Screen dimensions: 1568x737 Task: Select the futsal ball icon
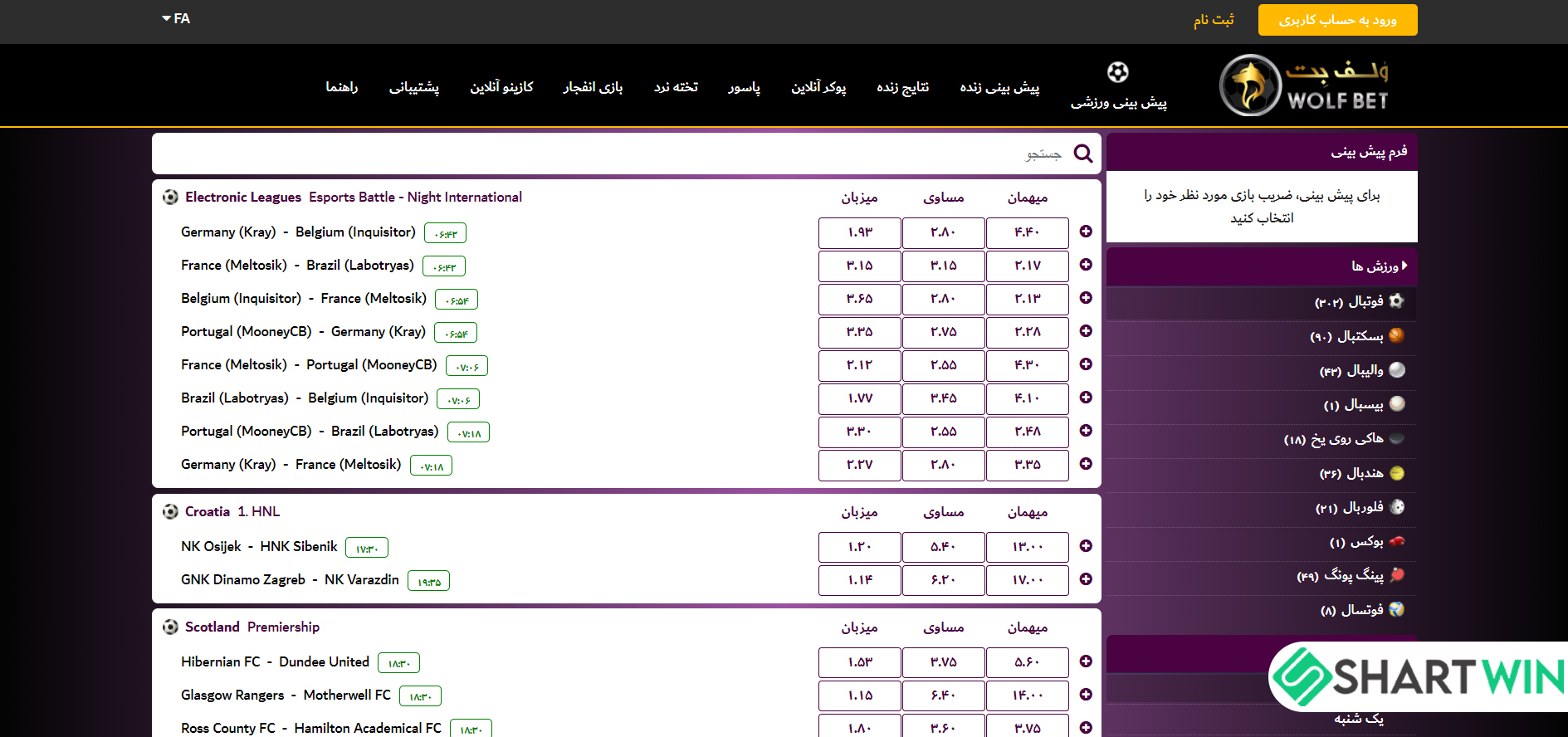[x=1397, y=609]
